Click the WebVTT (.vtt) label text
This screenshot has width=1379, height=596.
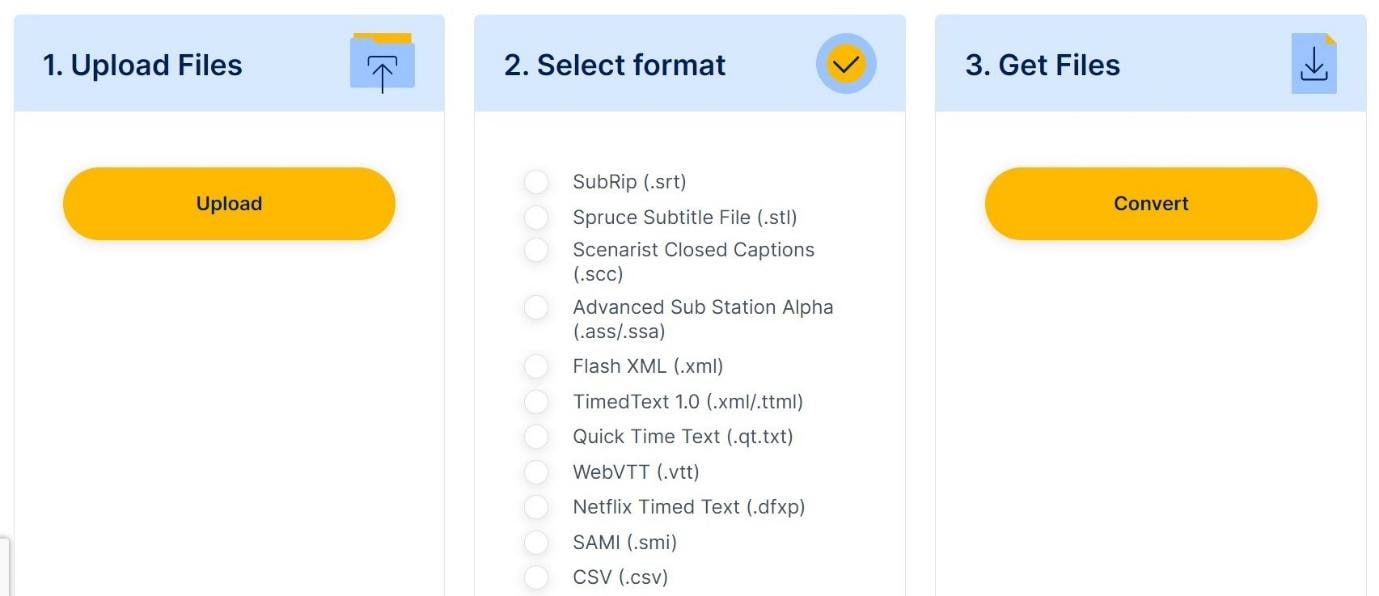tap(636, 472)
